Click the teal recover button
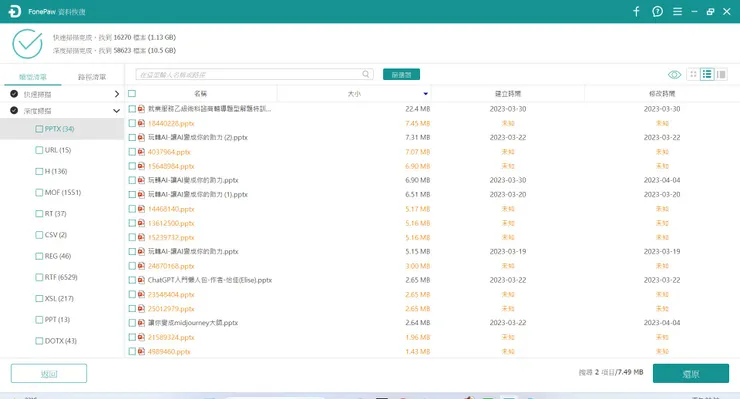Image resolution: width=740 pixels, height=399 pixels. [x=691, y=374]
